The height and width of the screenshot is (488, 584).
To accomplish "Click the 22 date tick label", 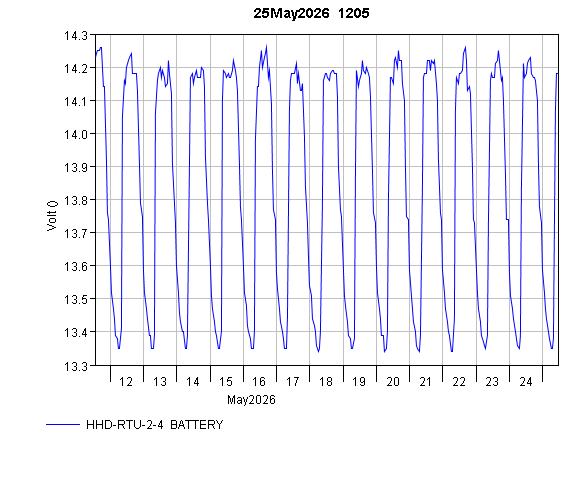I will (459, 382).
